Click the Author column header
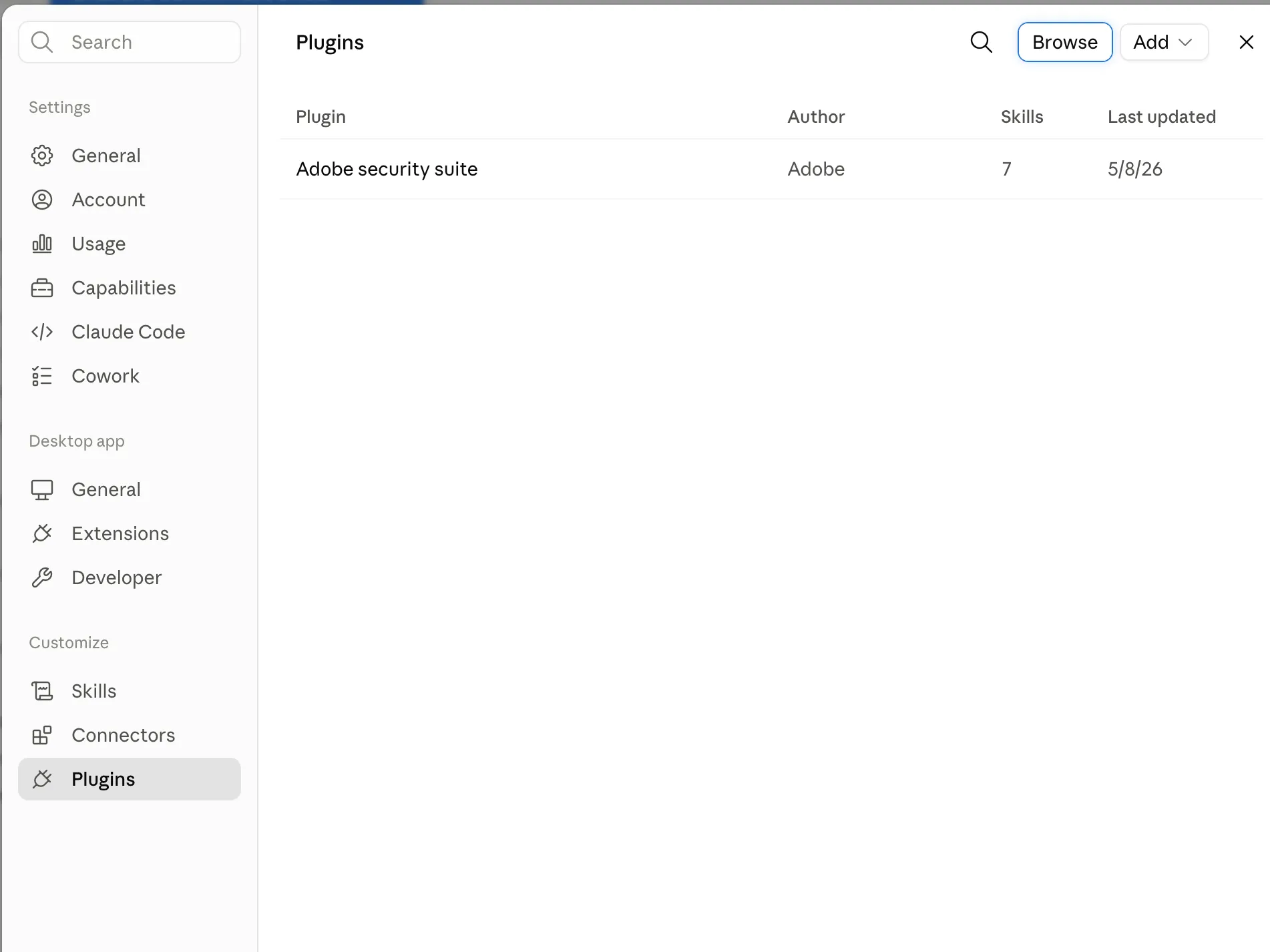1270x952 pixels. pyautogui.click(x=816, y=117)
